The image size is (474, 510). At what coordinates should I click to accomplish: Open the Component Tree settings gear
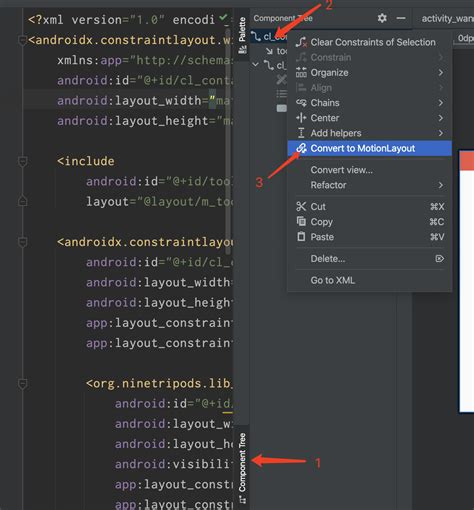point(382,18)
